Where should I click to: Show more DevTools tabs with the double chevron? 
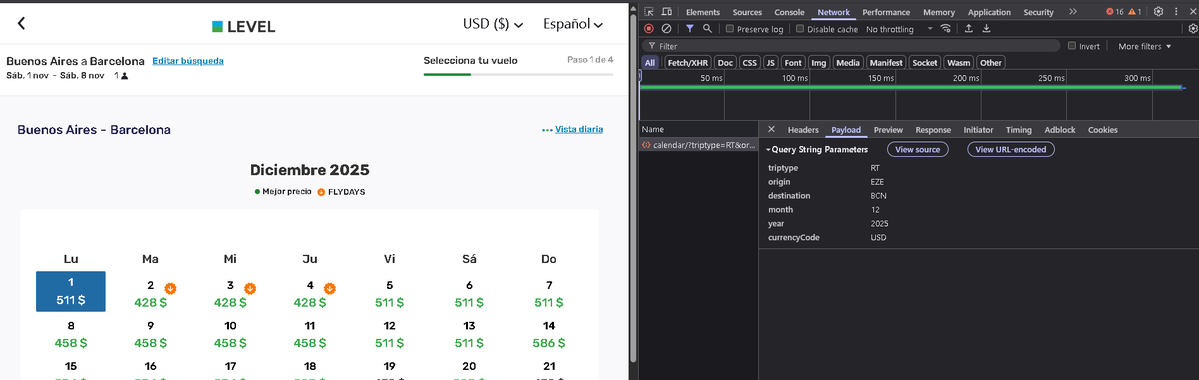[1073, 11]
